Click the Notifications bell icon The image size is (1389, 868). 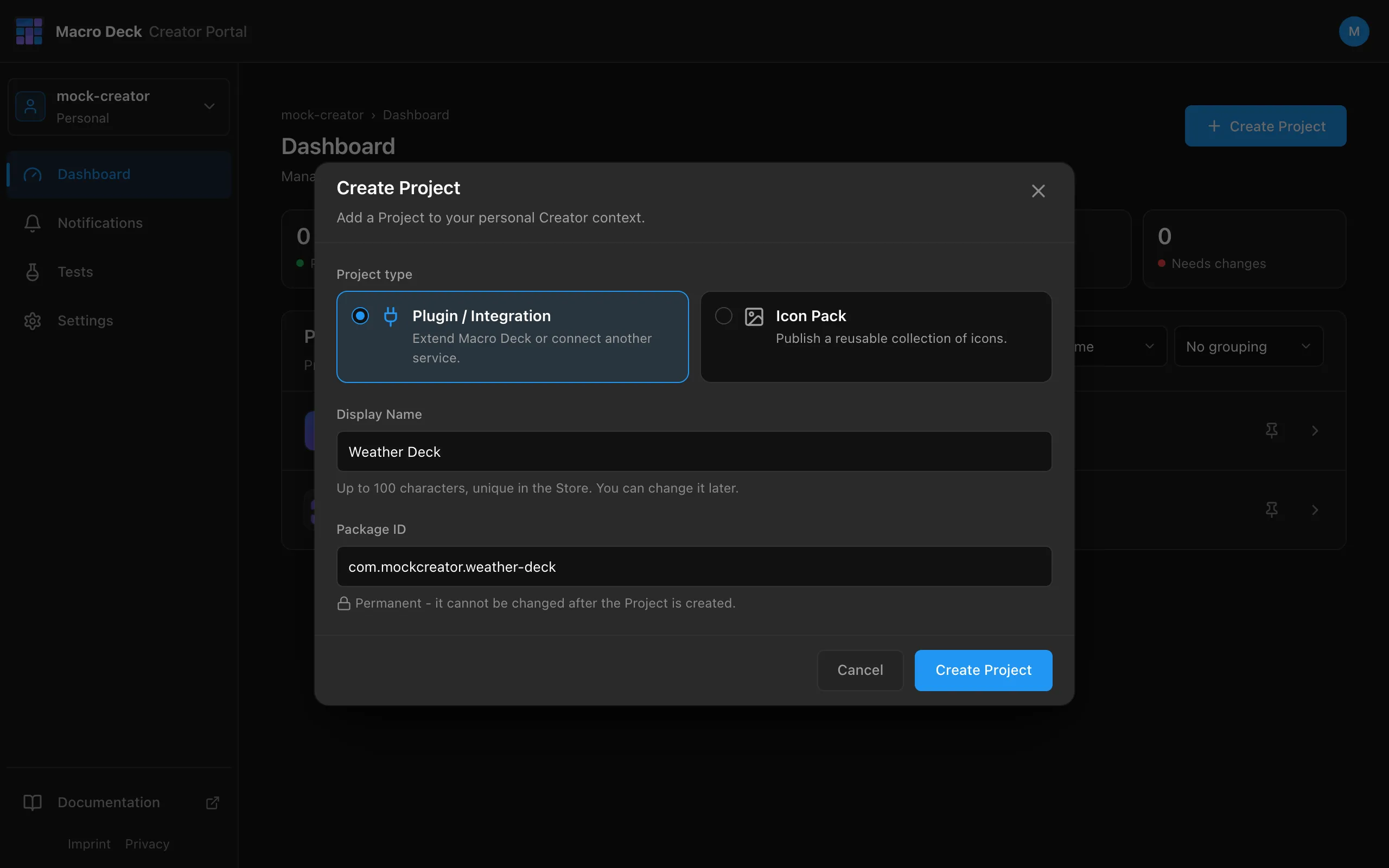point(33,223)
